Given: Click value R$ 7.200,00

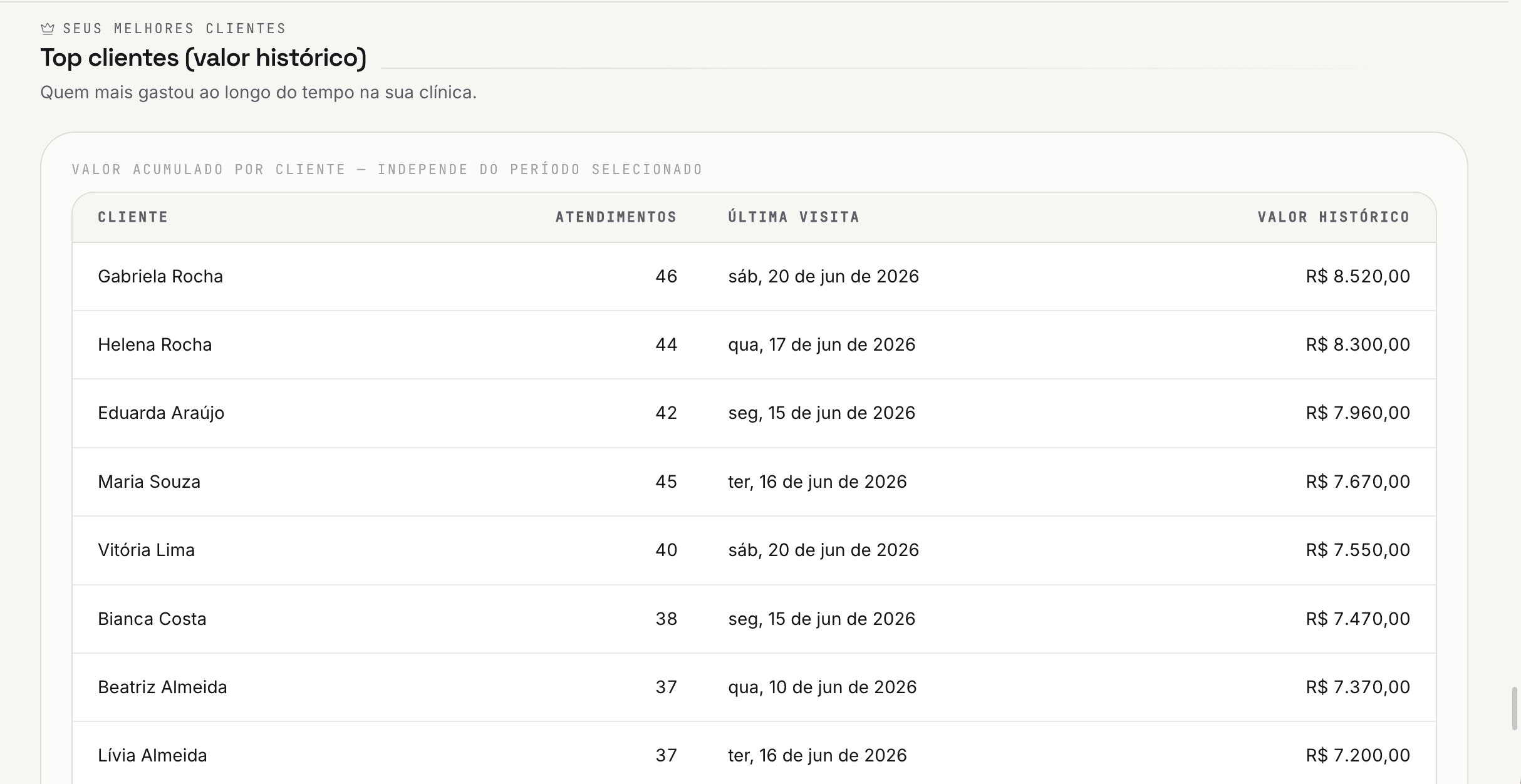Looking at the screenshot, I should coord(1357,755).
